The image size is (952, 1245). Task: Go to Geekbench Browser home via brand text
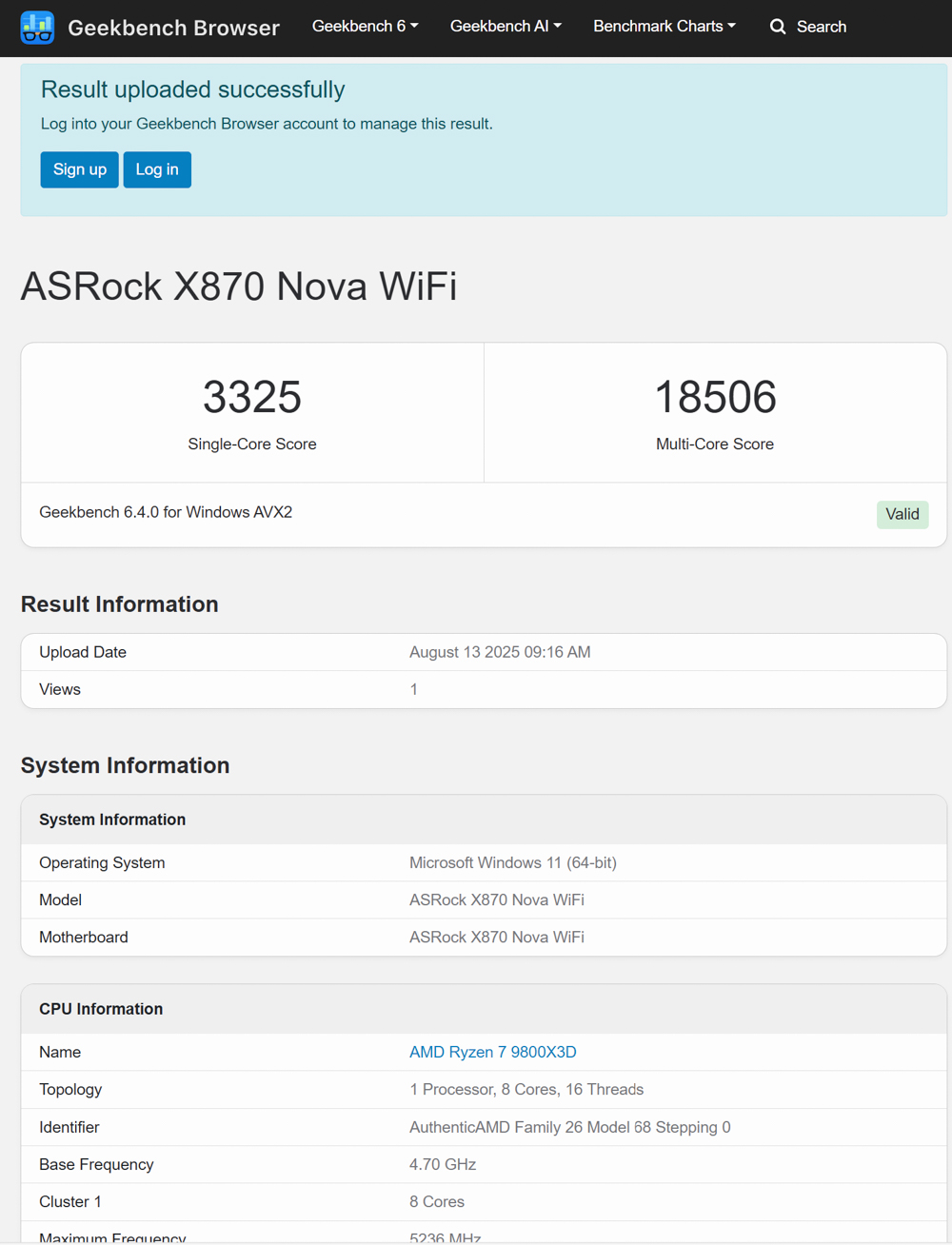[173, 28]
